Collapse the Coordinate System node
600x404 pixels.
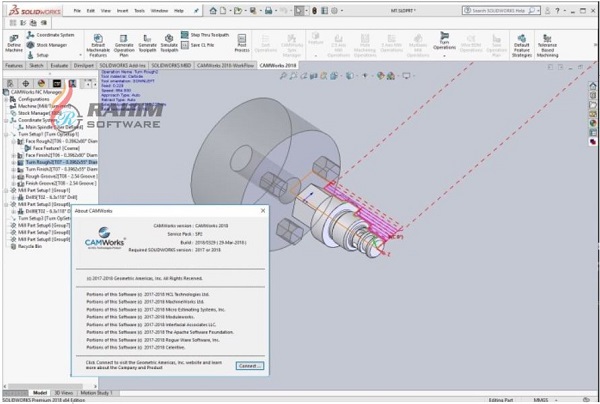6,120
